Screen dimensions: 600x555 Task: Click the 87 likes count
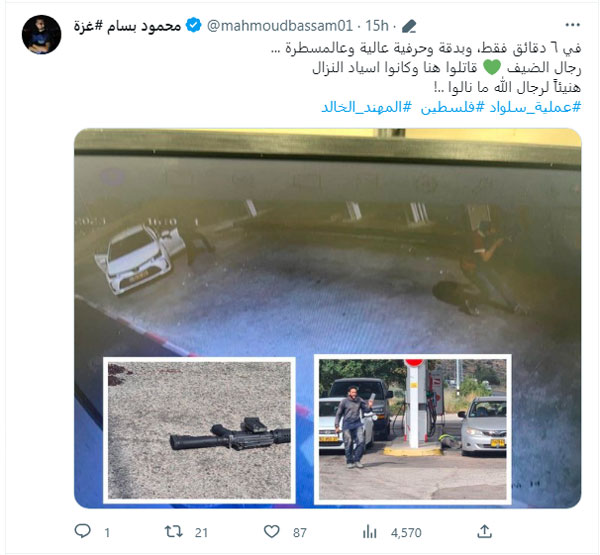tap(300, 533)
